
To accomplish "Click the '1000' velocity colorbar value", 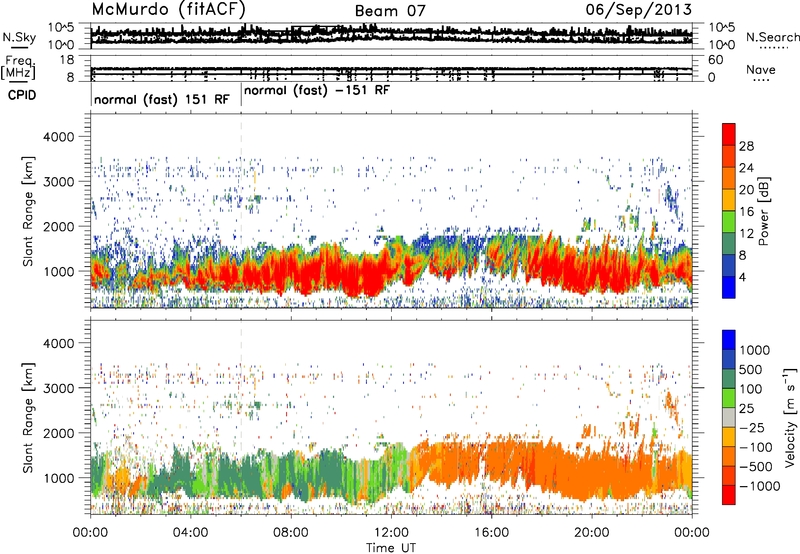I will click(755, 350).
